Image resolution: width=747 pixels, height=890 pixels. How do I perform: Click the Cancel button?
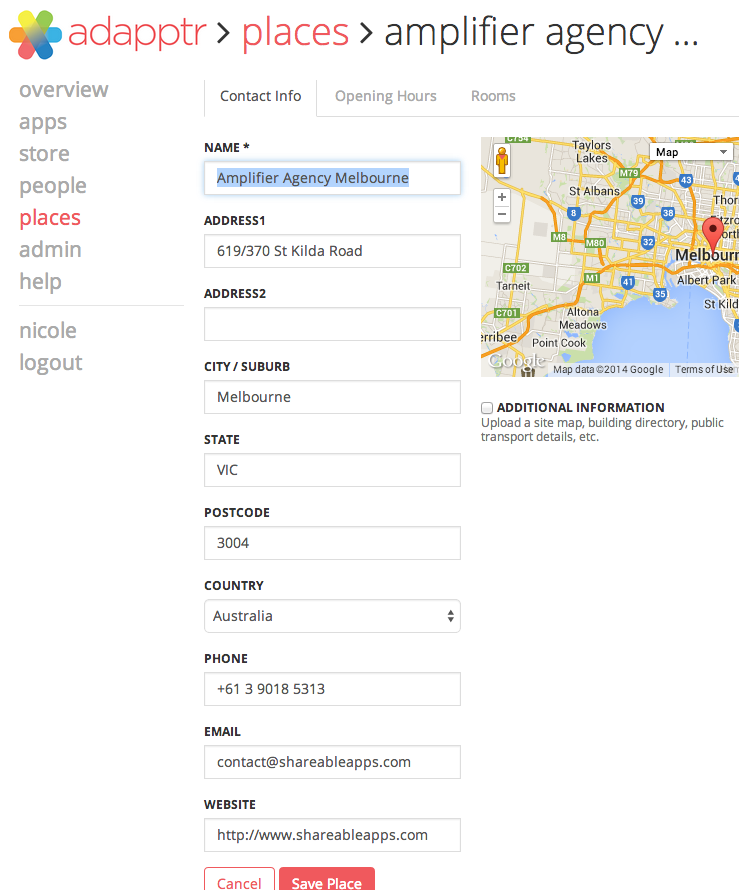(239, 880)
